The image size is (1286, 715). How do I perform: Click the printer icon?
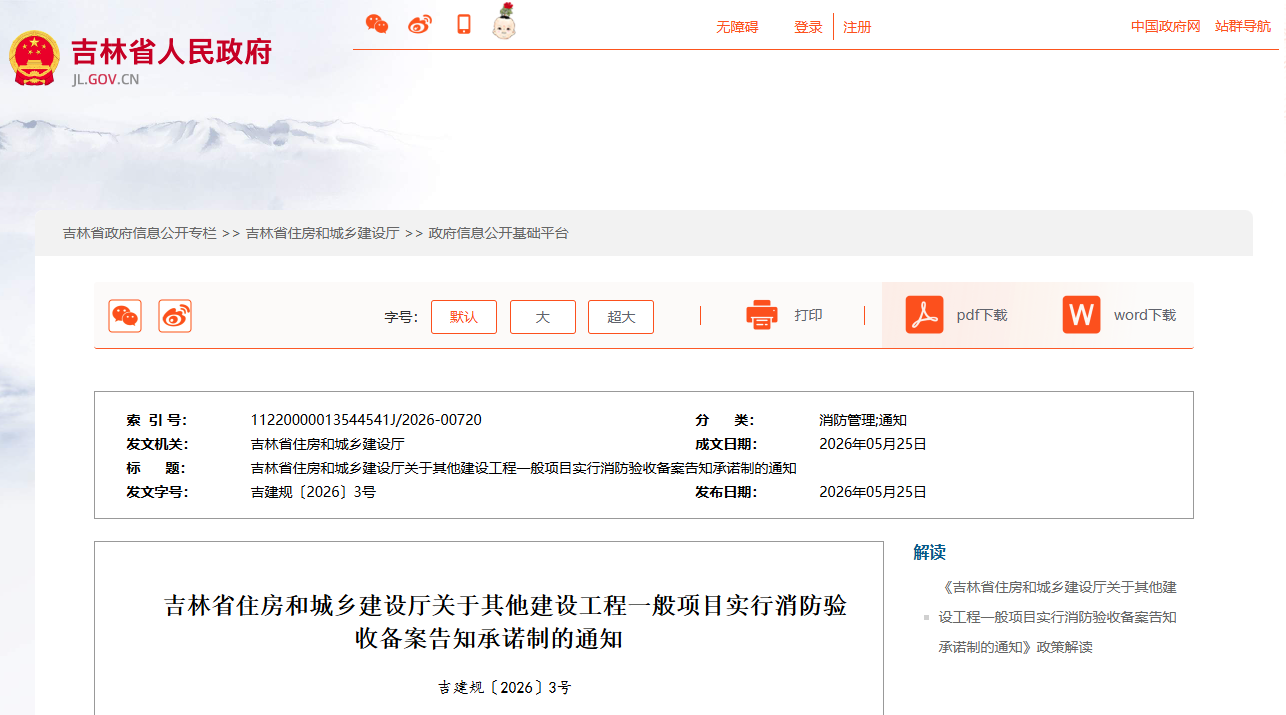pos(762,315)
